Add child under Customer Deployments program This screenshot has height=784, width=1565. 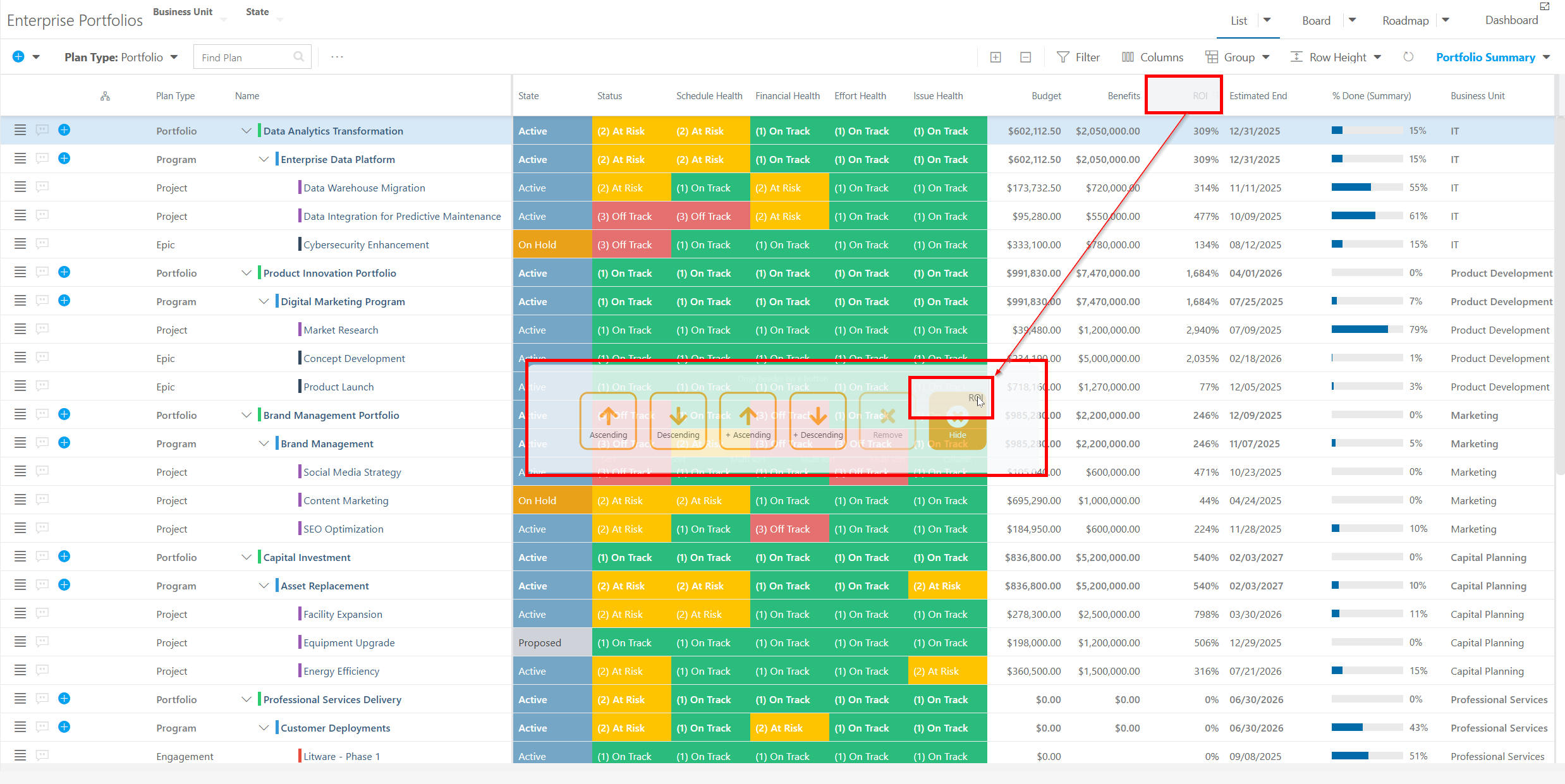click(x=64, y=727)
